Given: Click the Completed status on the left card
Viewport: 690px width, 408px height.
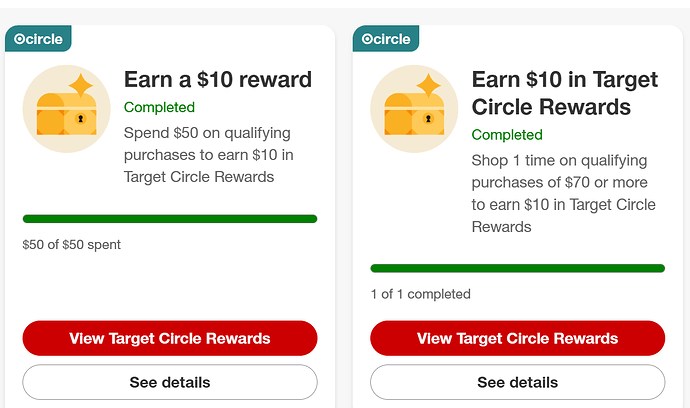Looking at the screenshot, I should click(159, 107).
